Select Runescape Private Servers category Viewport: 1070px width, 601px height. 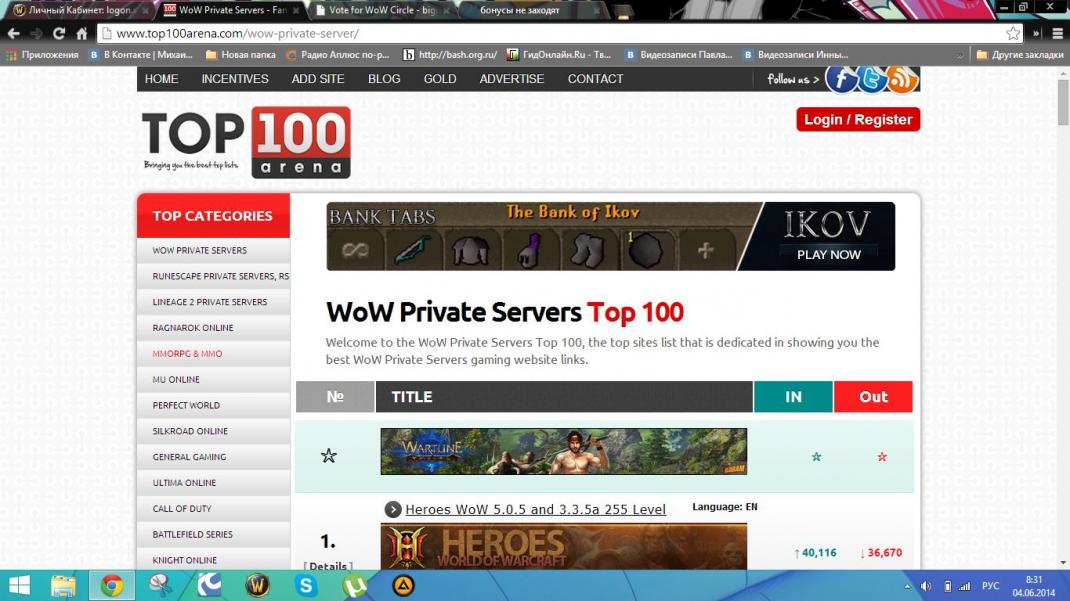(x=220, y=276)
